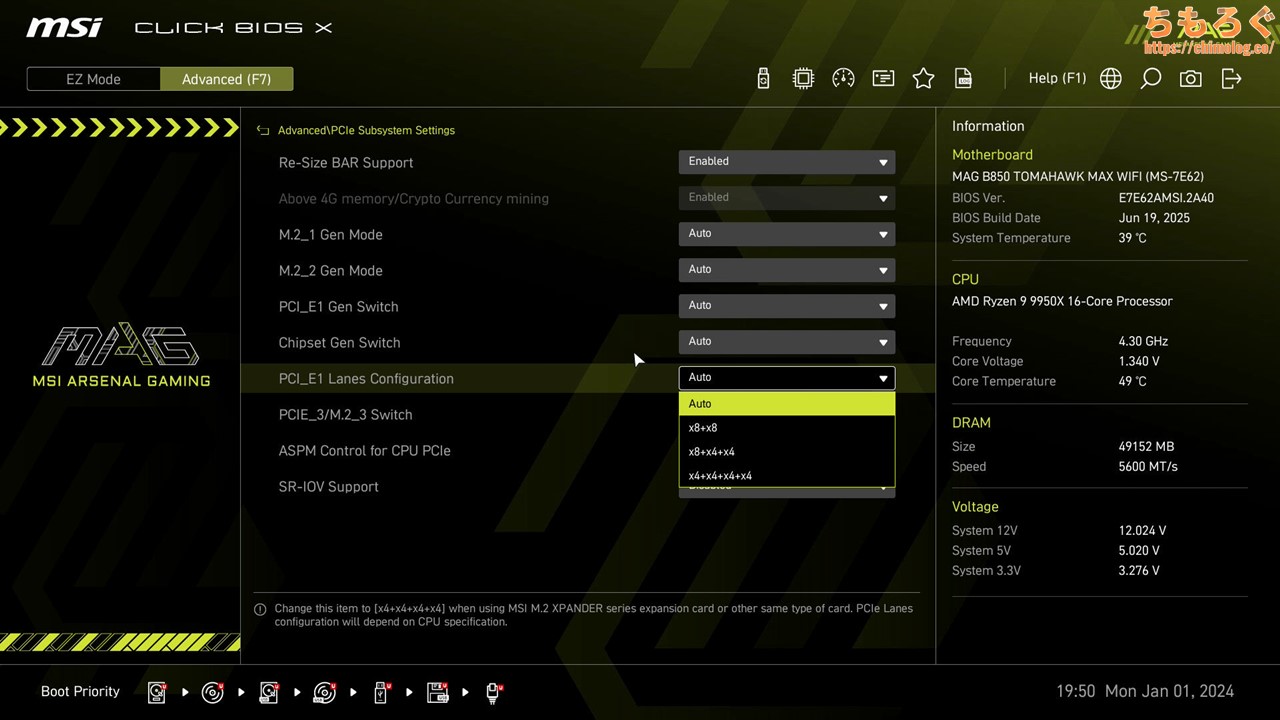The width and height of the screenshot is (1280, 720).
Task: Open the M-Flash USB BIOS update icon
Action: pos(763,79)
